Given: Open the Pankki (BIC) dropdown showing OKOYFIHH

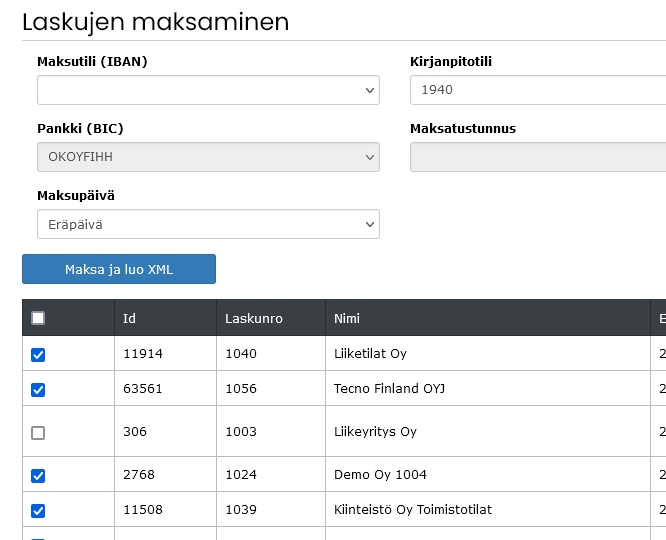Looking at the screenshot, I should (208, 157).
